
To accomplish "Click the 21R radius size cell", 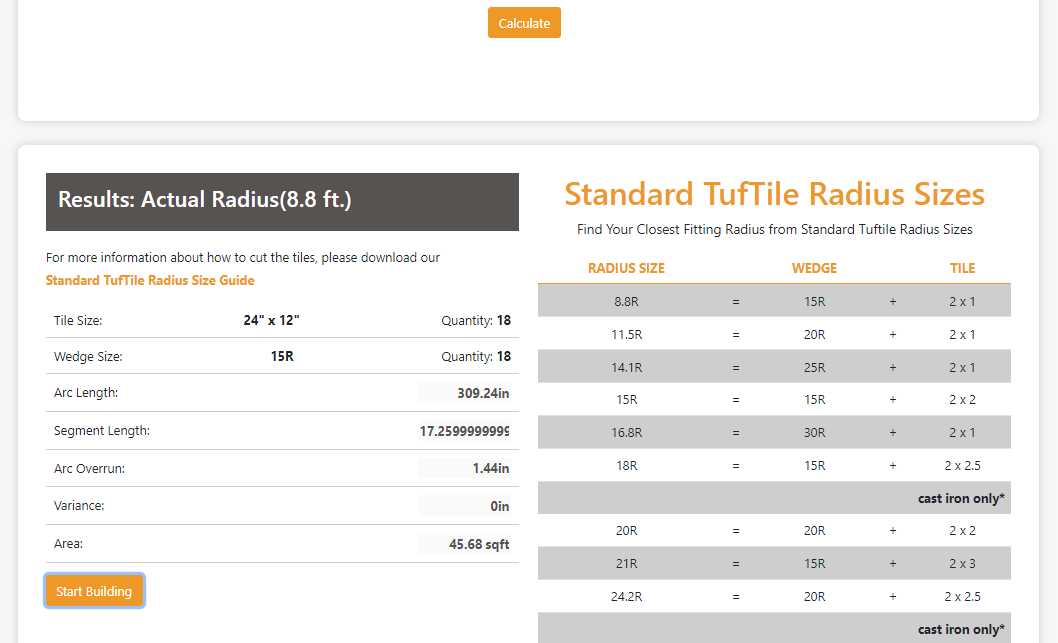I will [626, 563].
